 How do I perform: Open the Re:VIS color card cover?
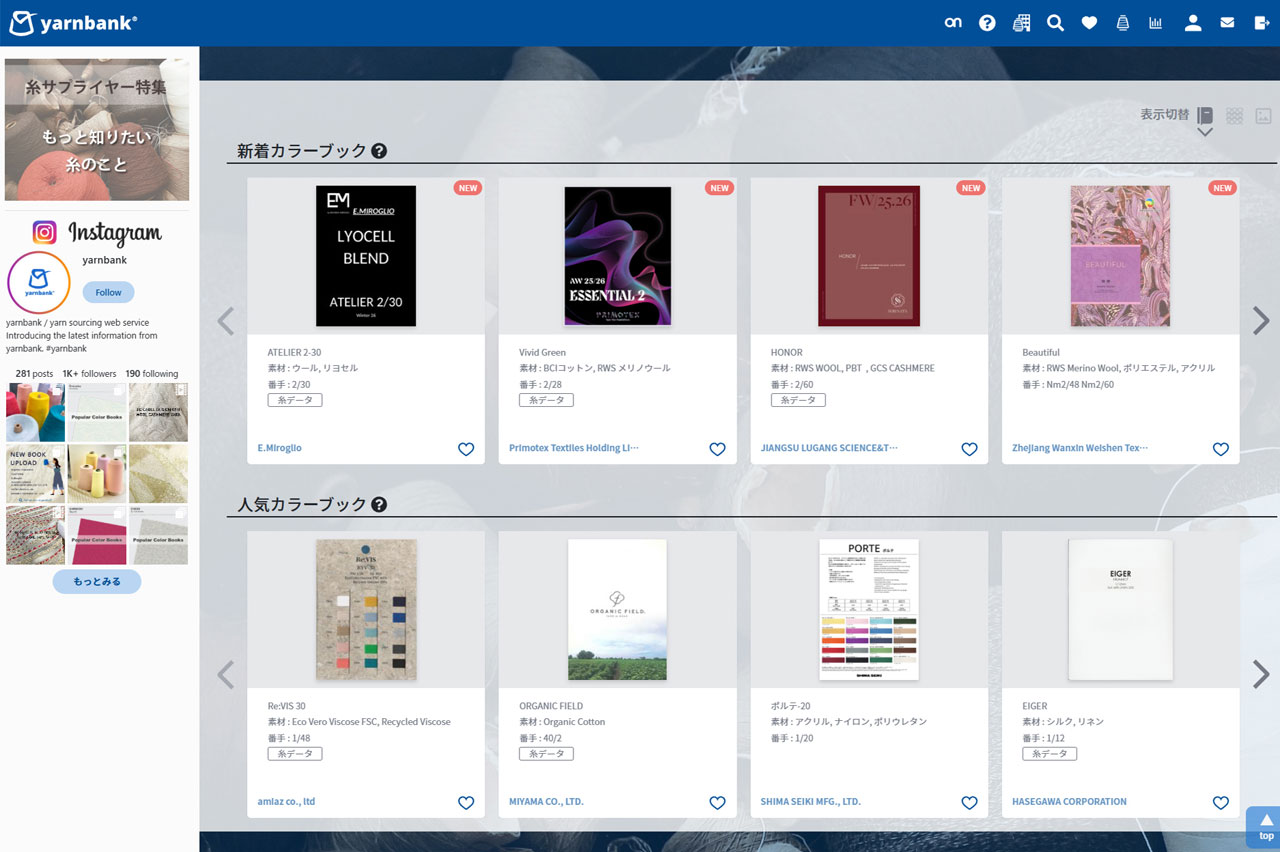pos(366,609)
